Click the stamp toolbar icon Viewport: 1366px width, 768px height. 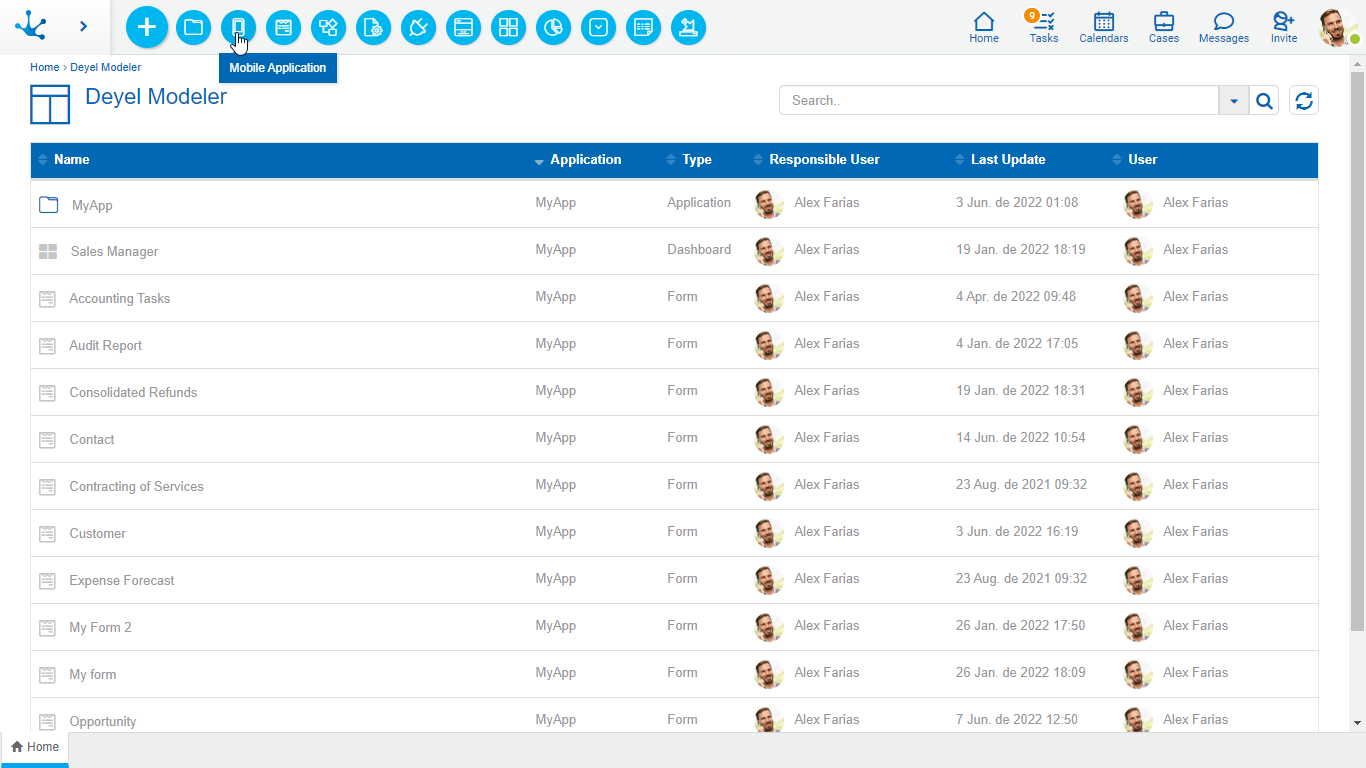pyautogui.click(x=688, y=28)
